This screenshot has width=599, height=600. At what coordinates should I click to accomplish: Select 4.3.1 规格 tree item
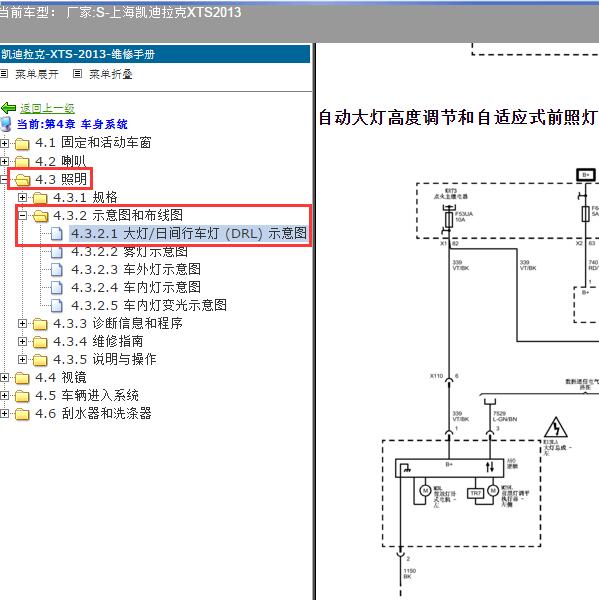pyautogui.click(x=85, y=197)
